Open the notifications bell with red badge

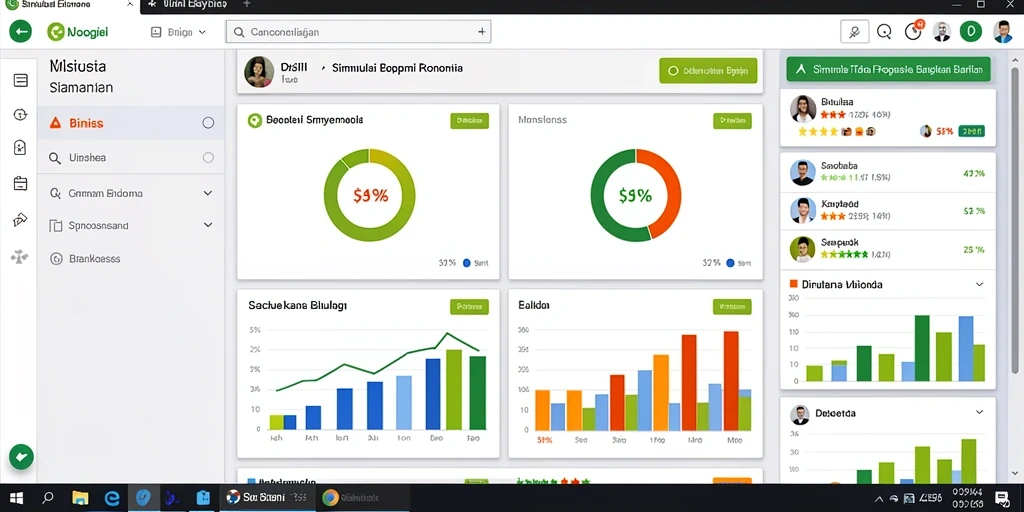914,30
